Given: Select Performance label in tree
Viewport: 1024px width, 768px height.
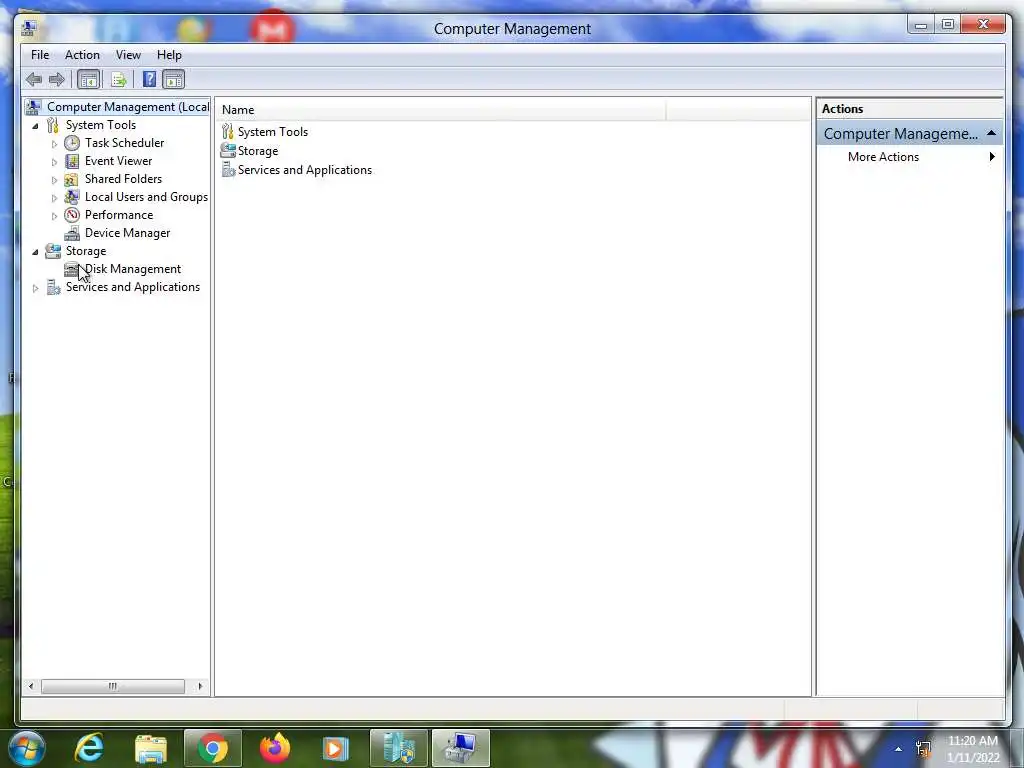Looking at the screenshot, I should [x=119, y=215].
